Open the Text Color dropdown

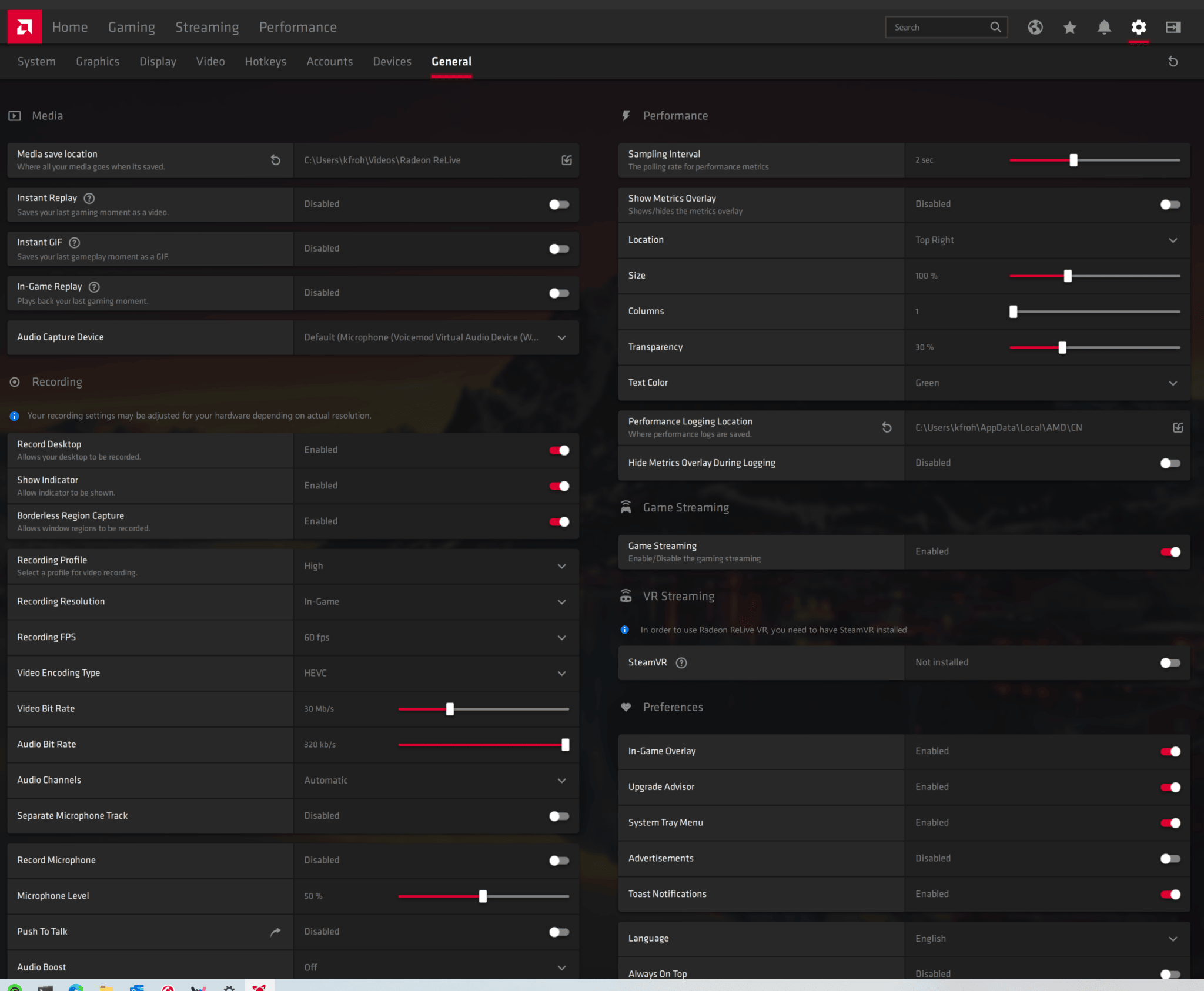pos(1173,383)
